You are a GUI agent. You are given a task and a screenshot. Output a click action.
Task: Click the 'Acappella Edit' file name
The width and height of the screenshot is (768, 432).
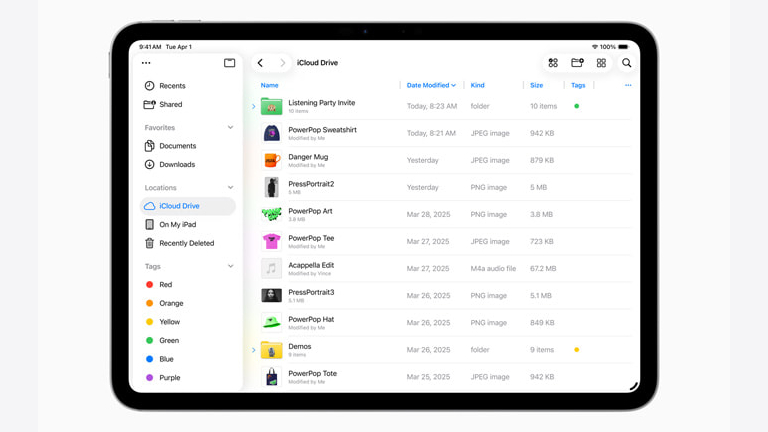(311, 265)
